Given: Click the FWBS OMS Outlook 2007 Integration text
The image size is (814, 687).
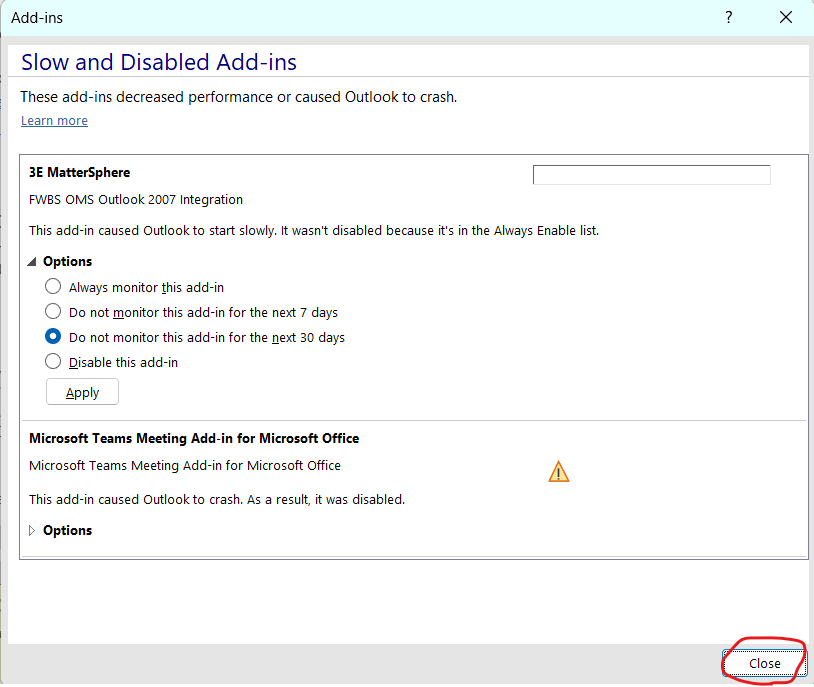Looking at the screenshot, I should tap(136, 200).
